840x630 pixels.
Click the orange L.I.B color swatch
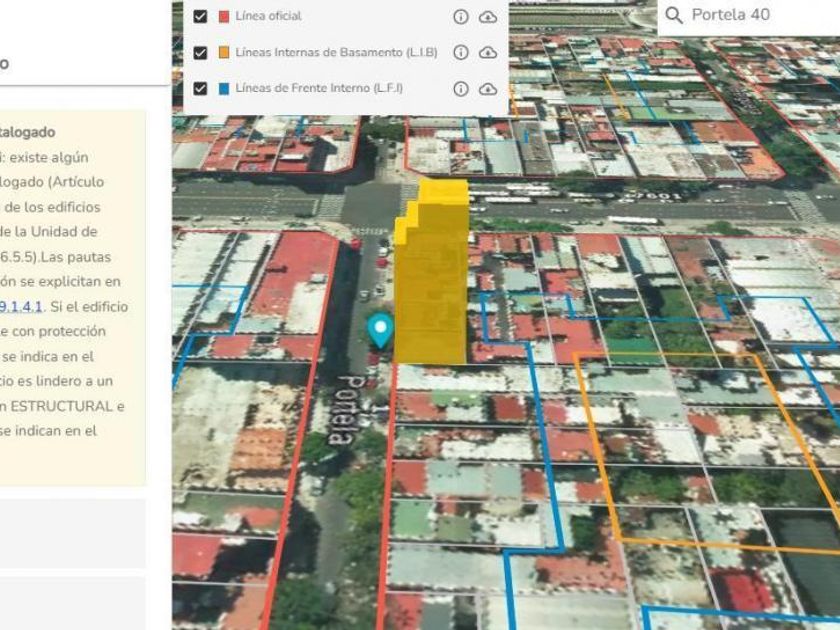(224, 52)
